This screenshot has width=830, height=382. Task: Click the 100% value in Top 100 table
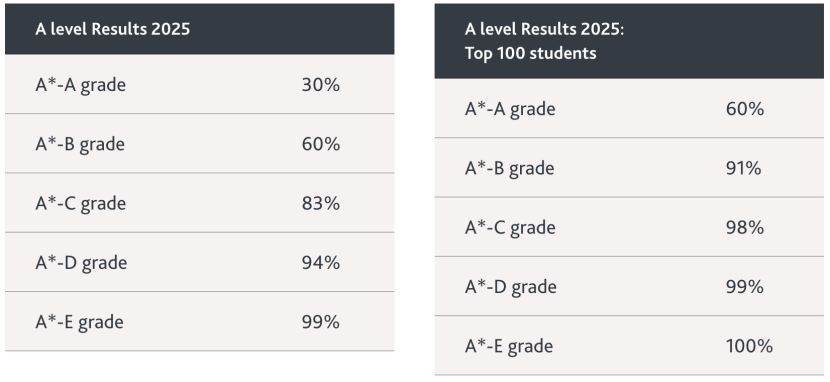click(750, 346)
